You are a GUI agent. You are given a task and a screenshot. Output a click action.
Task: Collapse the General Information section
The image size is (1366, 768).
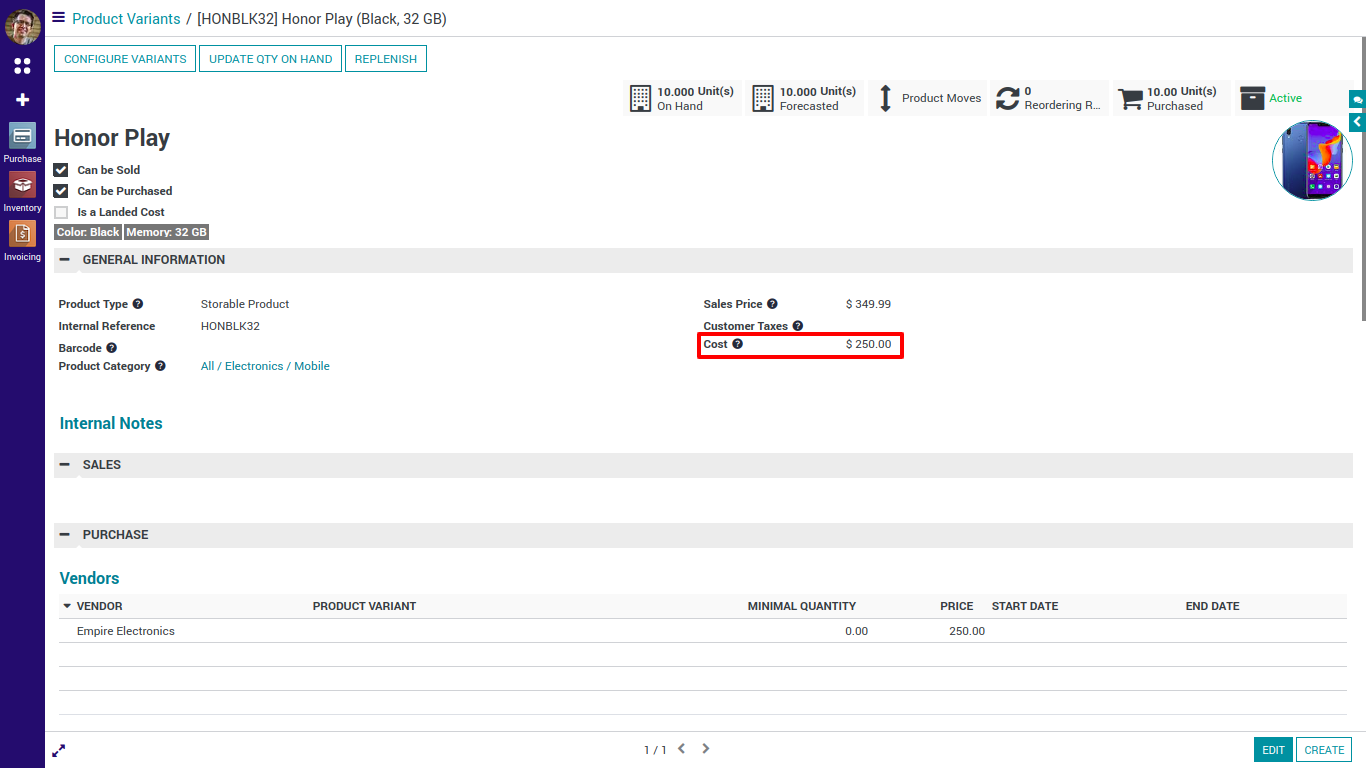pyautogui.click(x=65, y=260)
